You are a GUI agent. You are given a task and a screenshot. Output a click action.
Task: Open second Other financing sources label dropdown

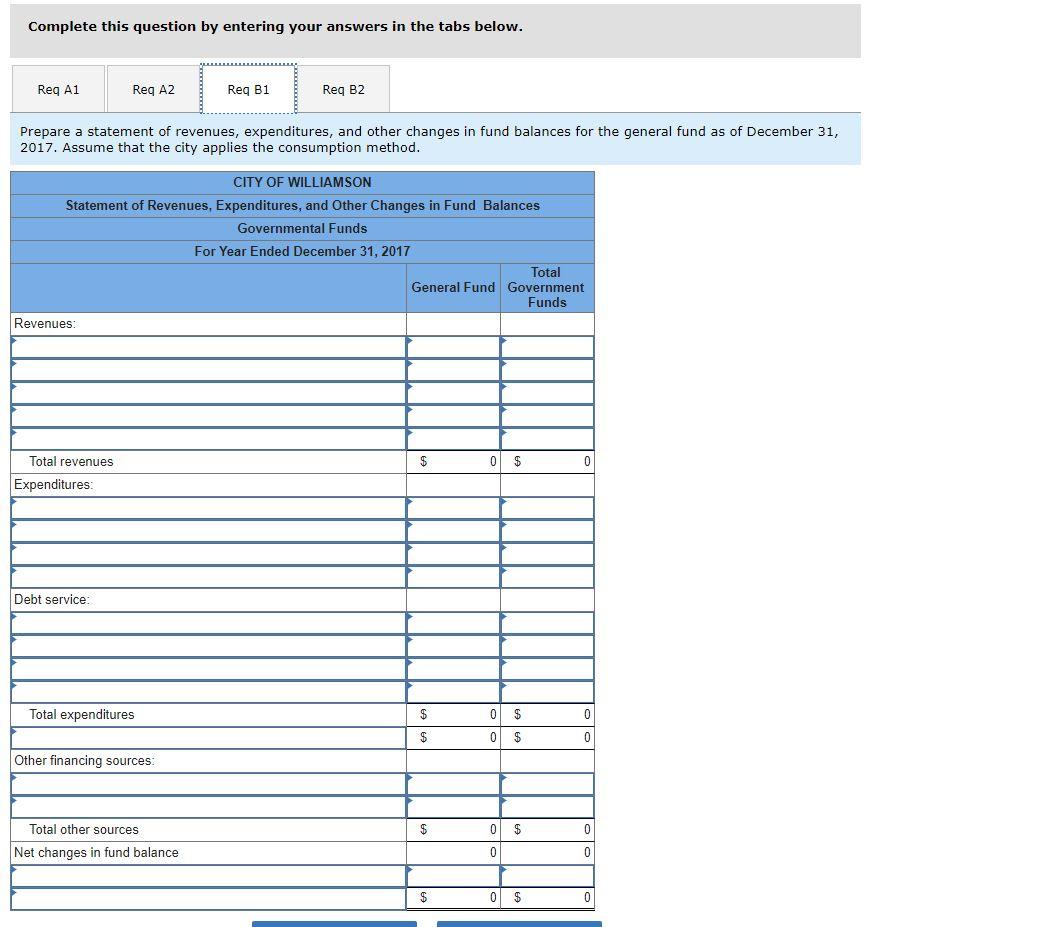tap(208, 807)
